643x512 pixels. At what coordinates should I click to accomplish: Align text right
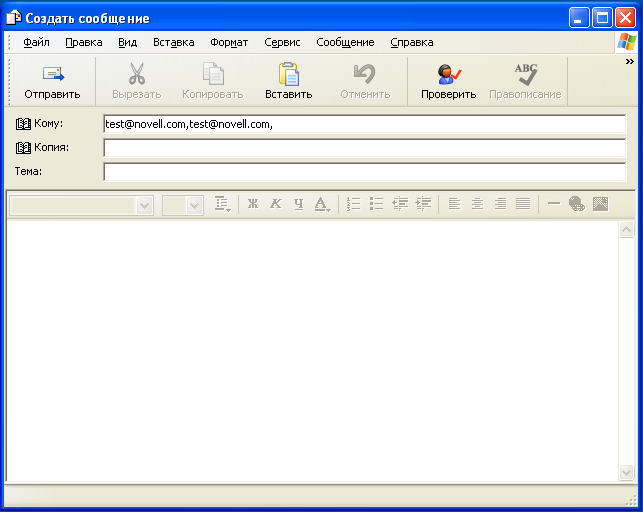coord(500,204)
